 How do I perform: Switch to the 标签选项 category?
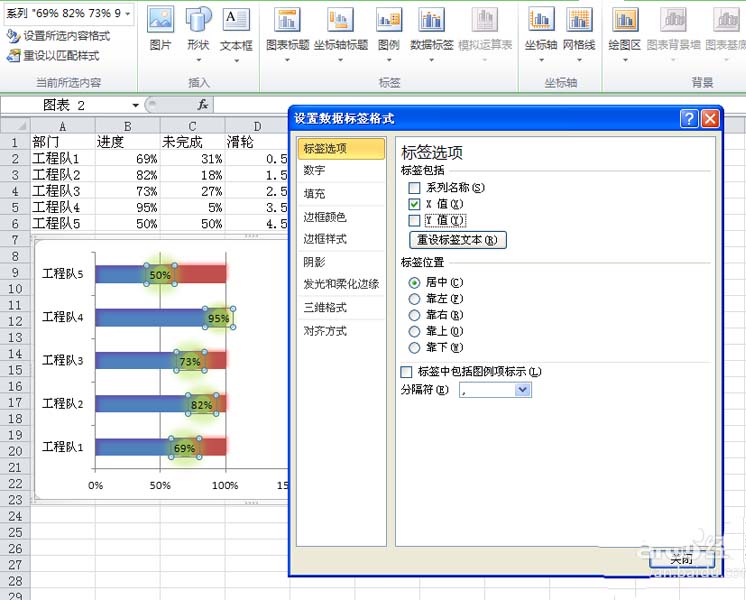coord(341,148)
